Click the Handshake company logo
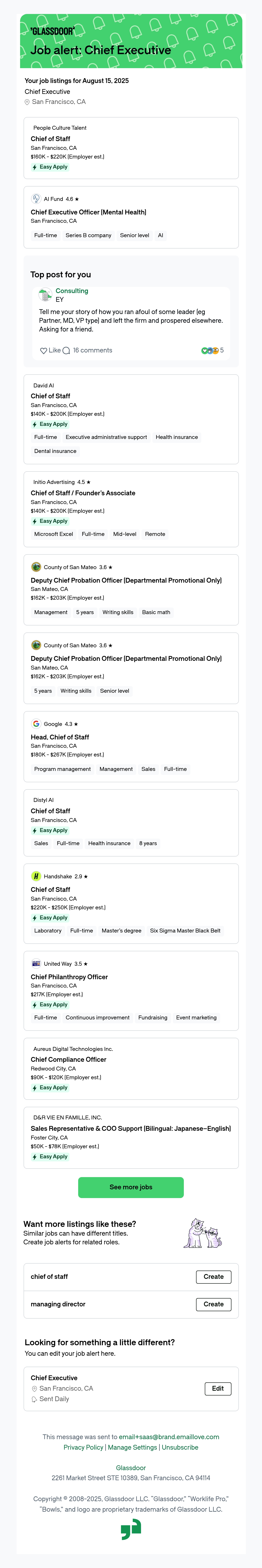 point(36,877)
